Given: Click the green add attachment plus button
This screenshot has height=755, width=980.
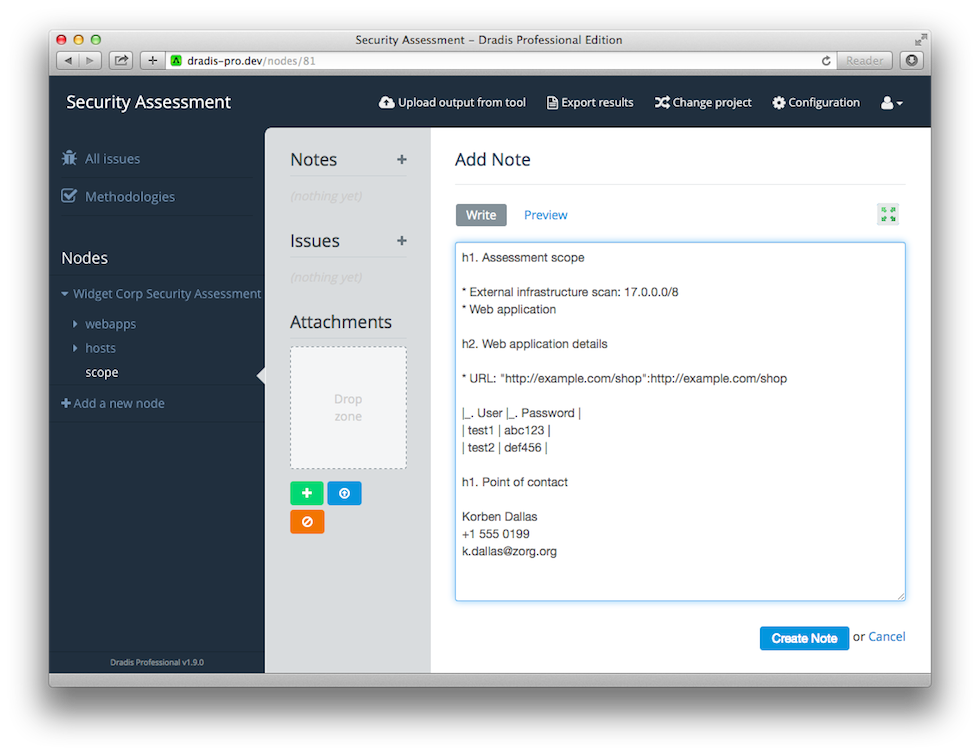Looking at the screenshot, I should click(306, 493).
